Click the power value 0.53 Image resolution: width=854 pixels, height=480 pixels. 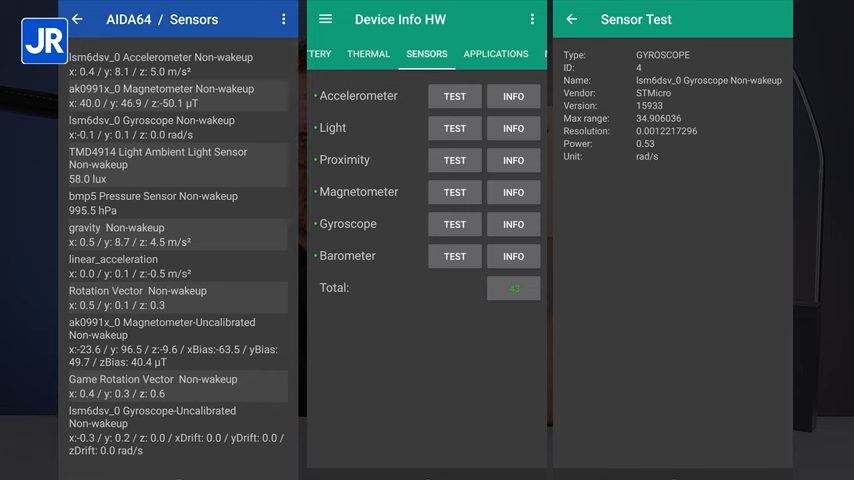point(645,144)
